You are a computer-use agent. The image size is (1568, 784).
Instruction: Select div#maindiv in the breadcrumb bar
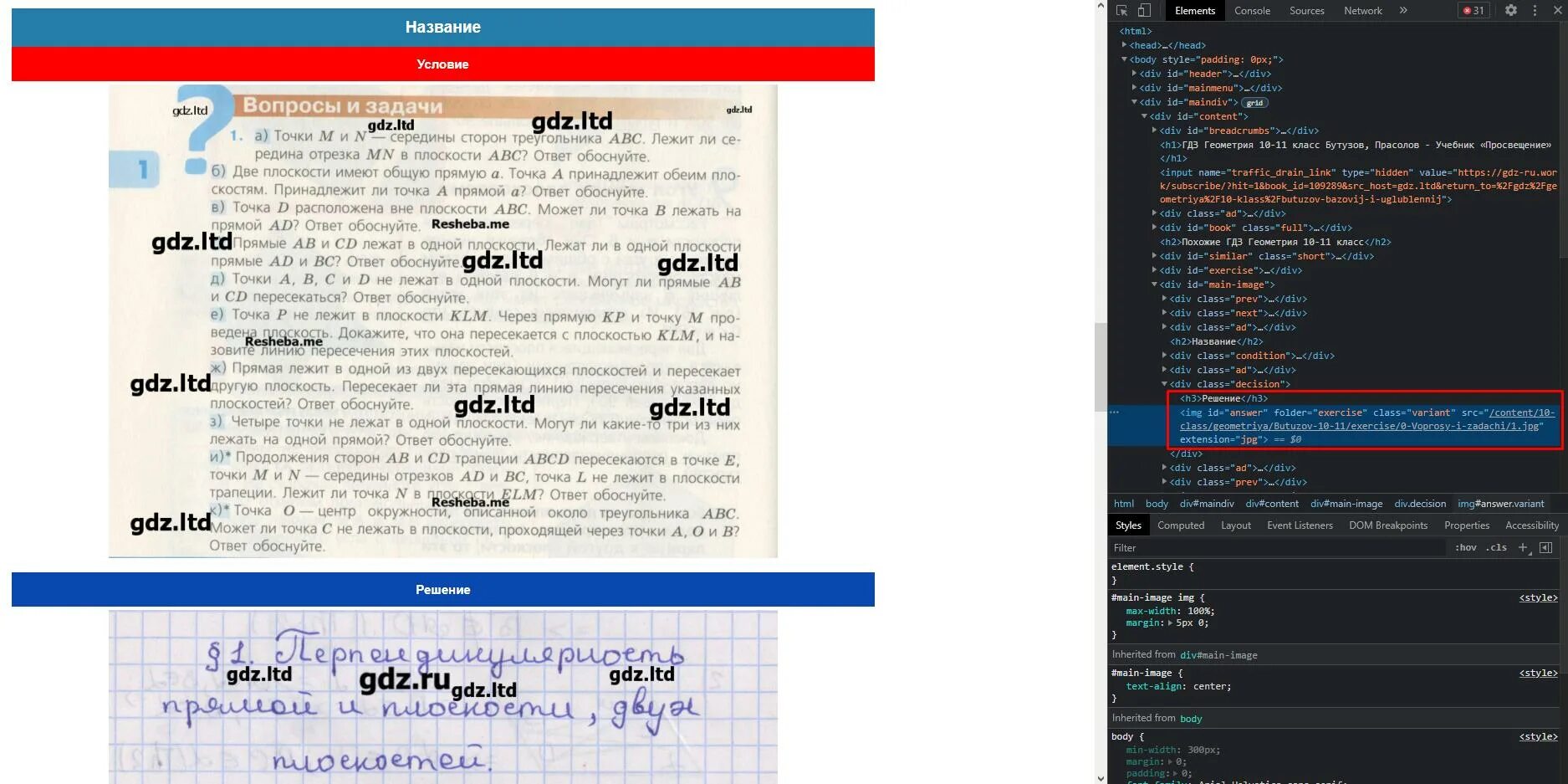point(1207,504)
